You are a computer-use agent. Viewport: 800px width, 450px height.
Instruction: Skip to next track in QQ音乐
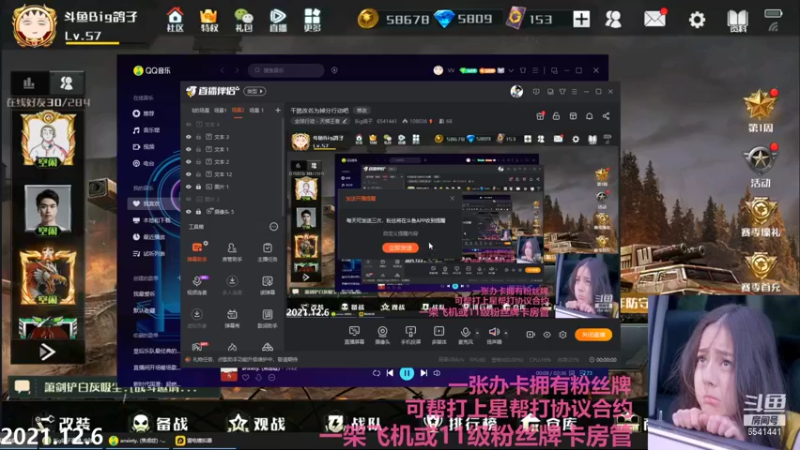coord(423,373)
